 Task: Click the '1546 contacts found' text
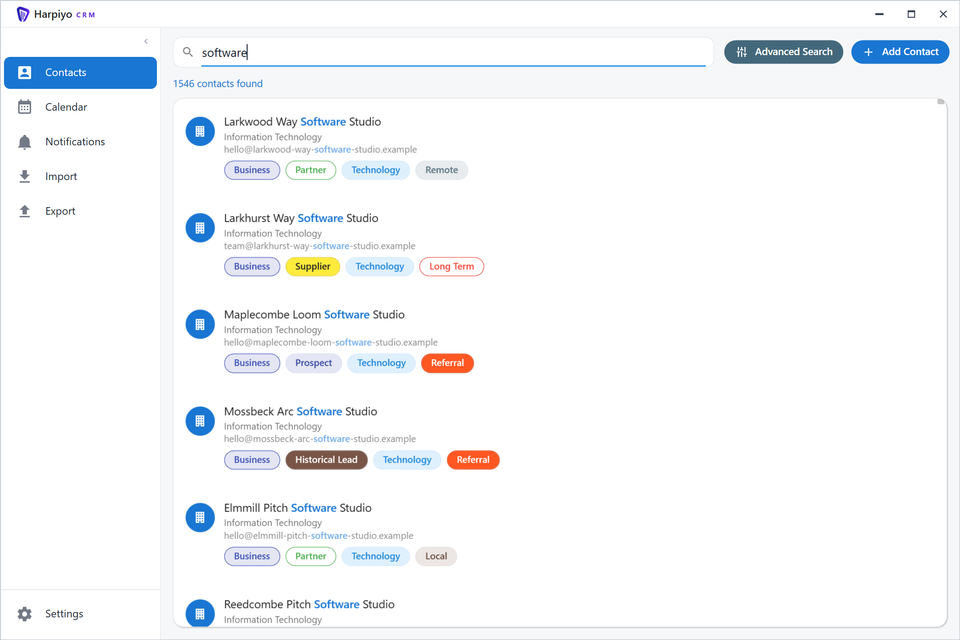click(x=218, y=83)
